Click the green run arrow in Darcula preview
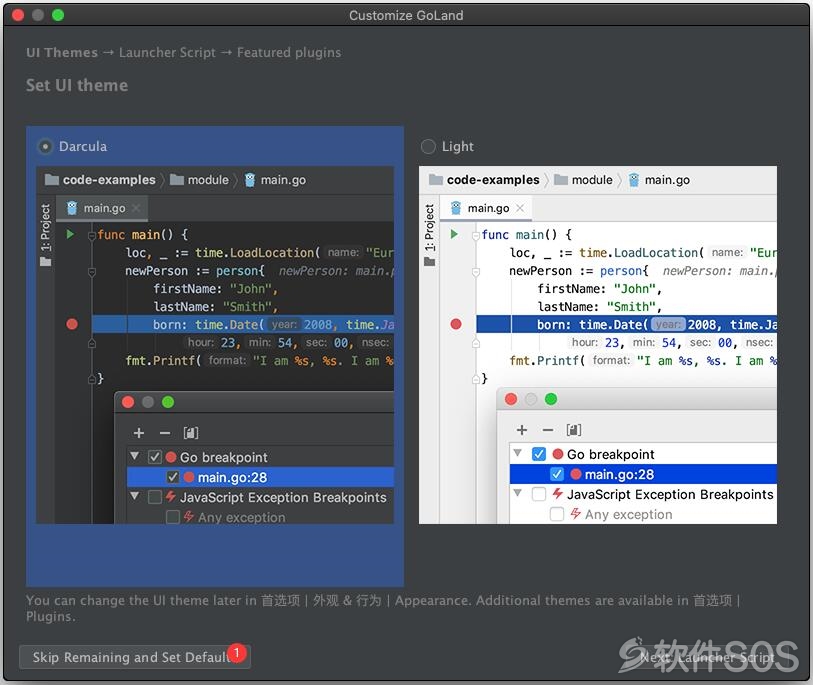This screenshot has width=813, height=685. [x=71, y=234]
